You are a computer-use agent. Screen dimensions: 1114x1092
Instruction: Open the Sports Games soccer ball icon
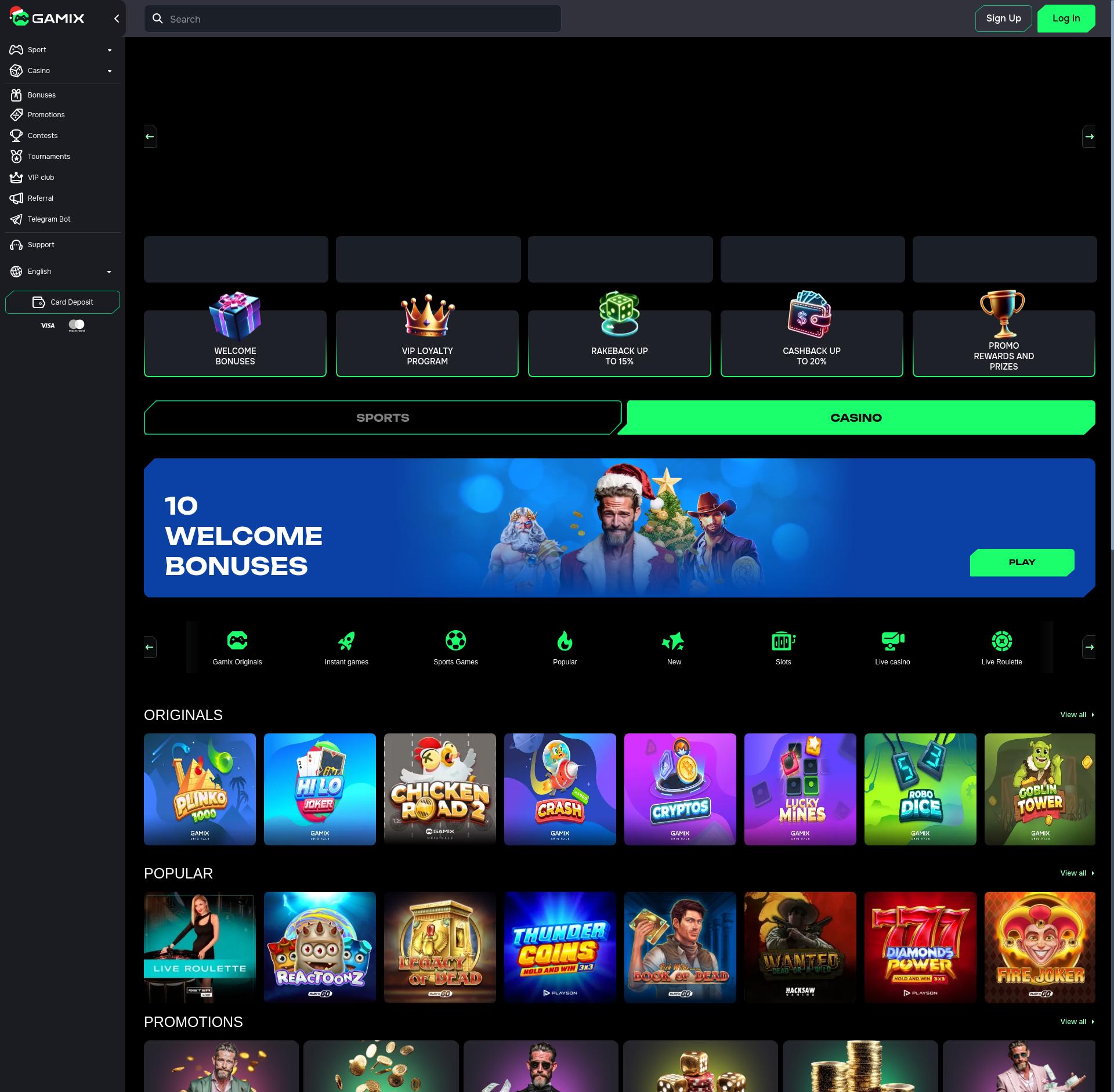tap(455, 641)
